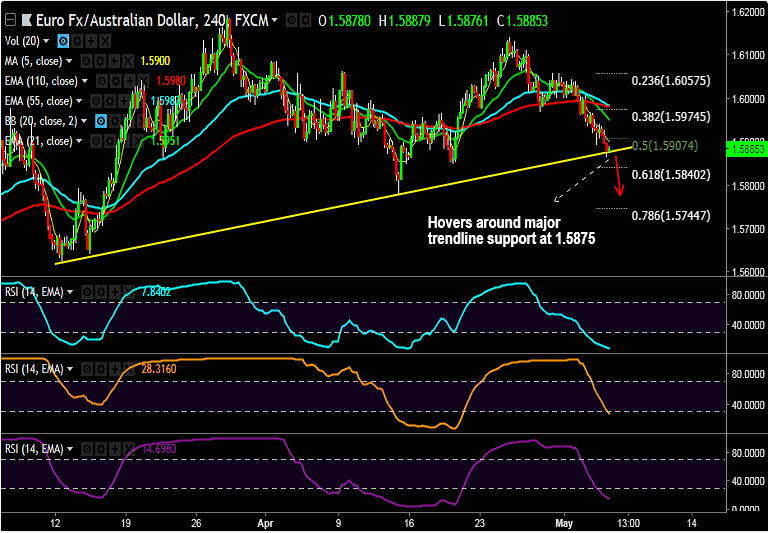Expand the EMA (55, close) dropdown arrow

(79, 101)
